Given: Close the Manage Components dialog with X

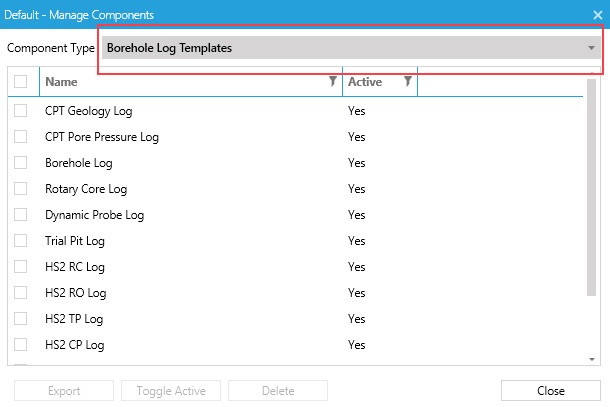Looking at the screenshot, I should tap(598, 15).
